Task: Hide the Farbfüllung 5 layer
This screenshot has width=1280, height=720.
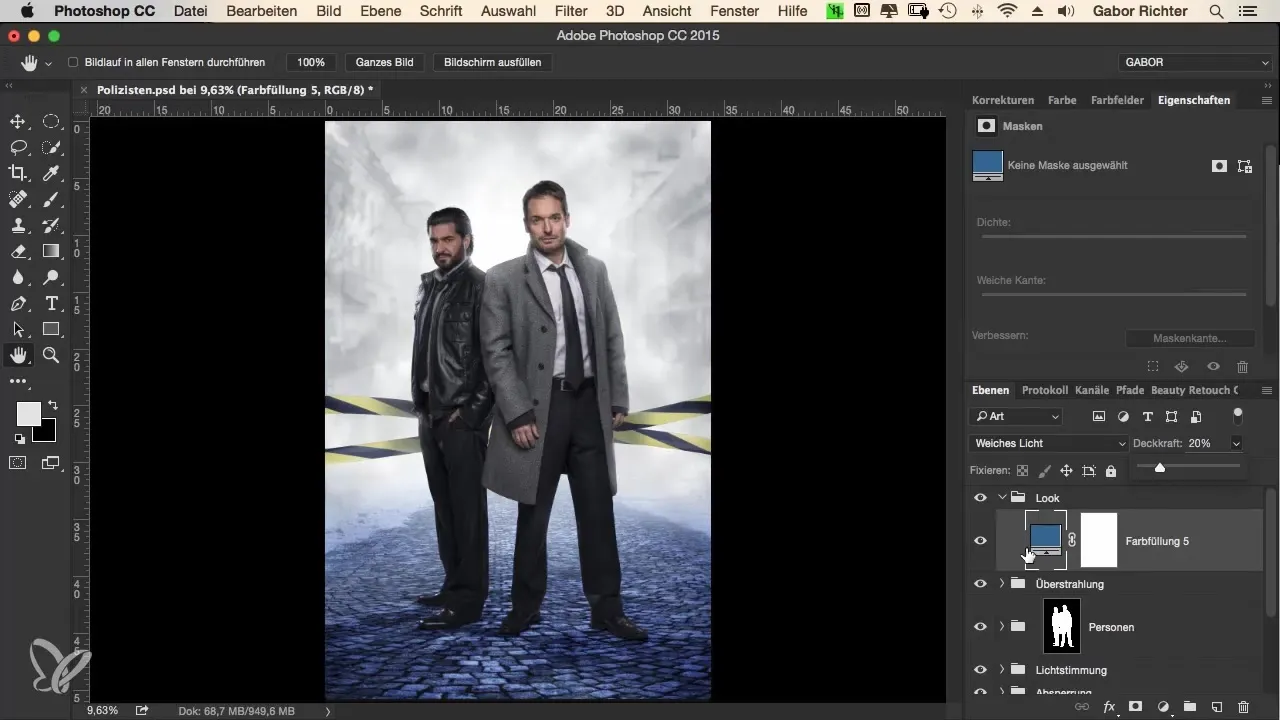Action: (980, 541)
